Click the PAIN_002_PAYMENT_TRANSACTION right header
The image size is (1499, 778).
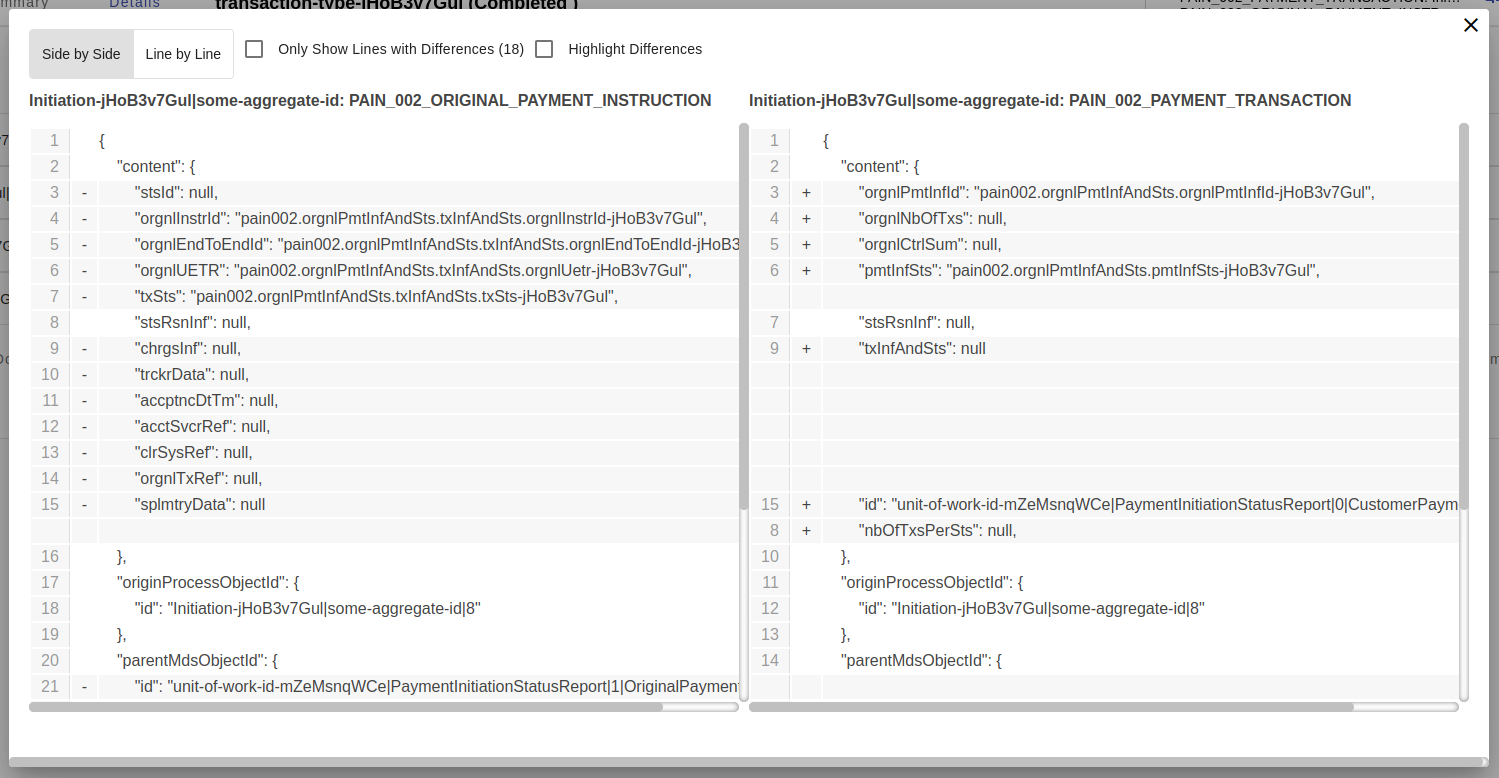click(1050, 101)
